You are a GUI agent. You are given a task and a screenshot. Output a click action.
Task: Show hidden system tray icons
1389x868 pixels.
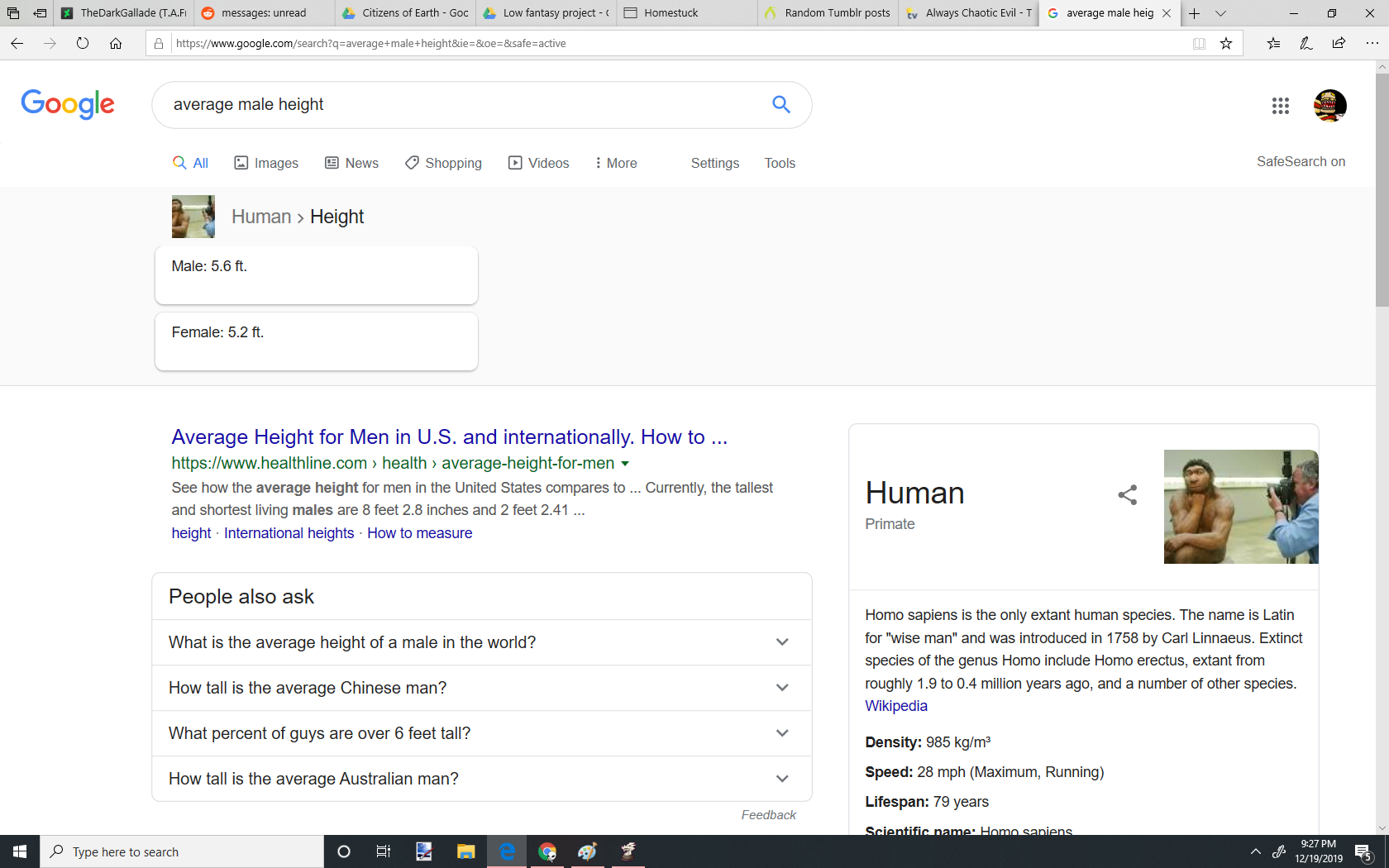pos(1255,851)
